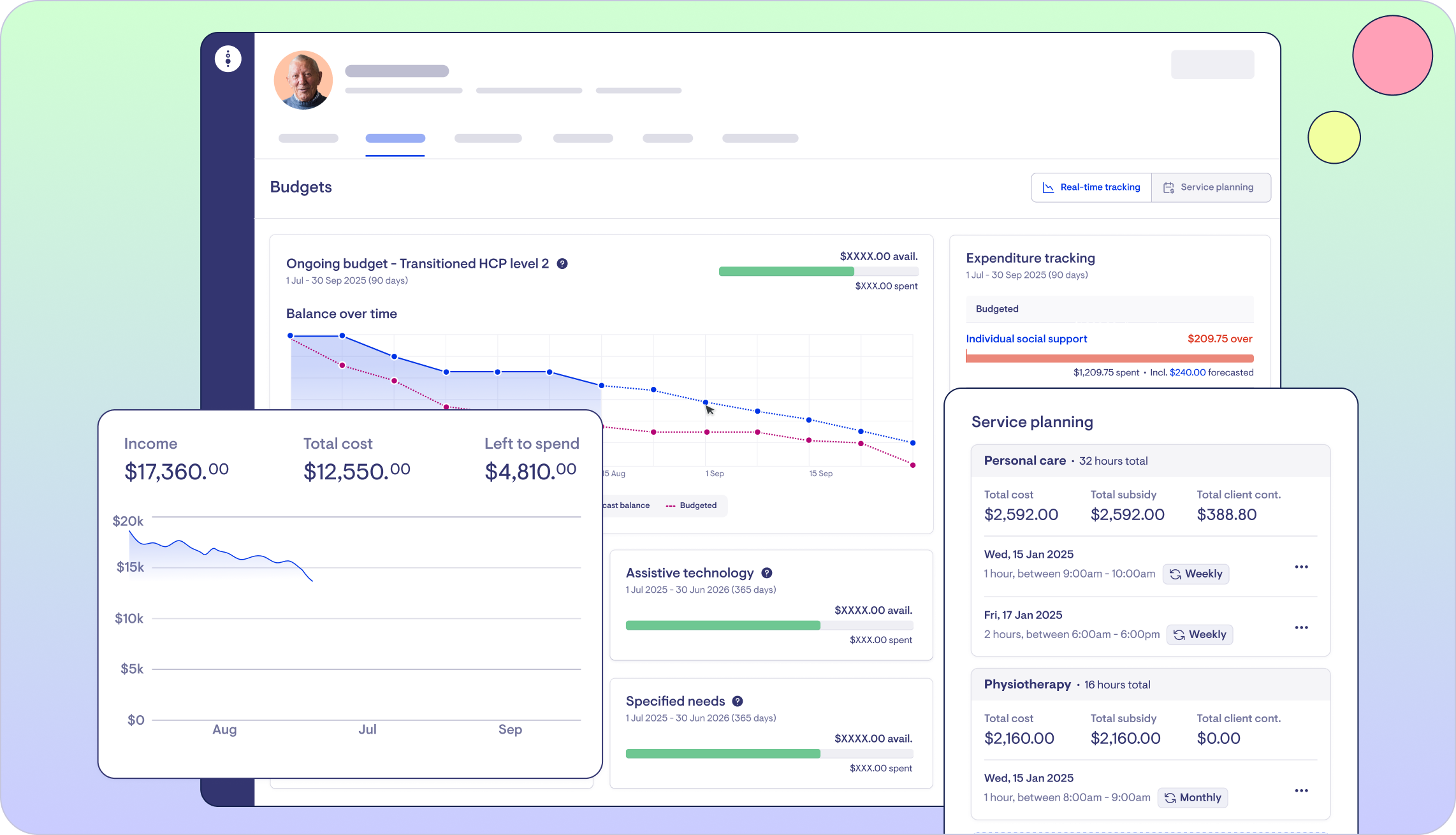Open options menu for Fri, 17 Jan appointment

point(1302,627)
